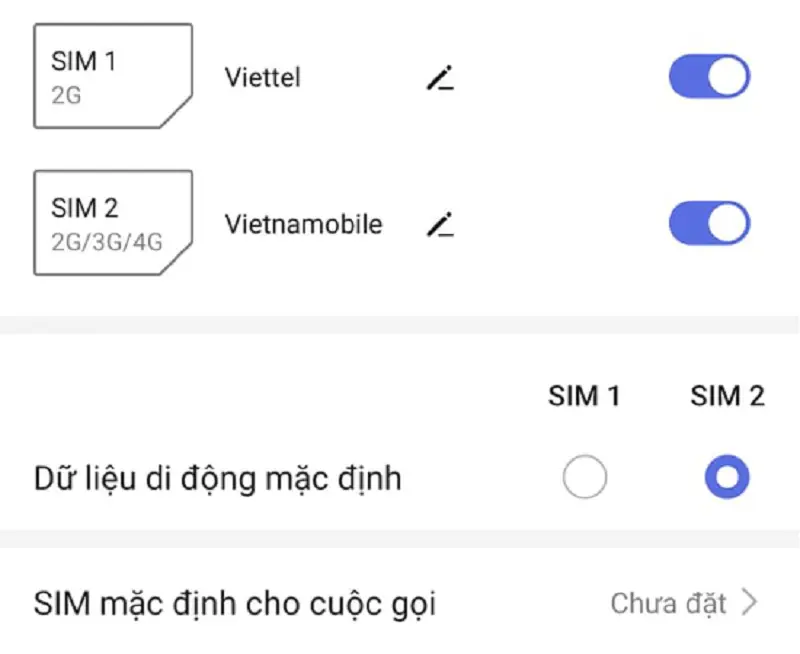Click the SIM 2 card icon showing 2G/3G/4G
Screen dimensions: 800x654
[113, 222]
